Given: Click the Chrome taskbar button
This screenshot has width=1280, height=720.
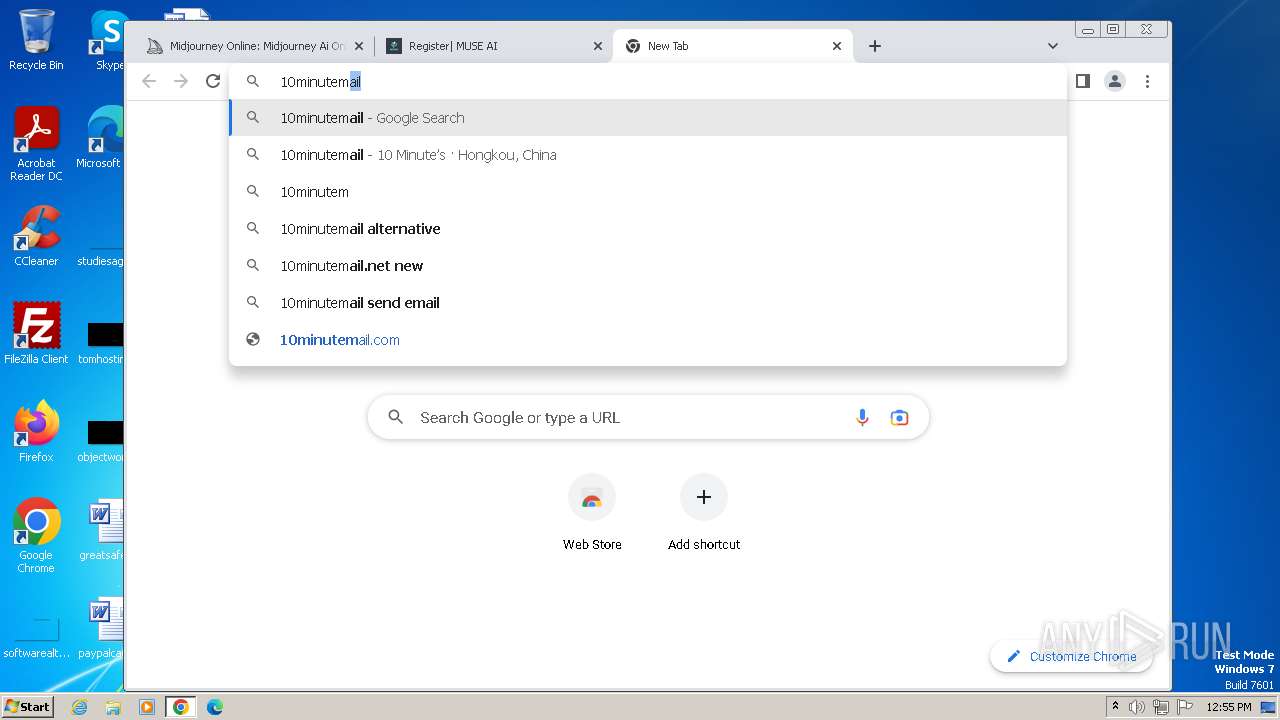Looking at the screenshot, I should [x=180, y=707].
